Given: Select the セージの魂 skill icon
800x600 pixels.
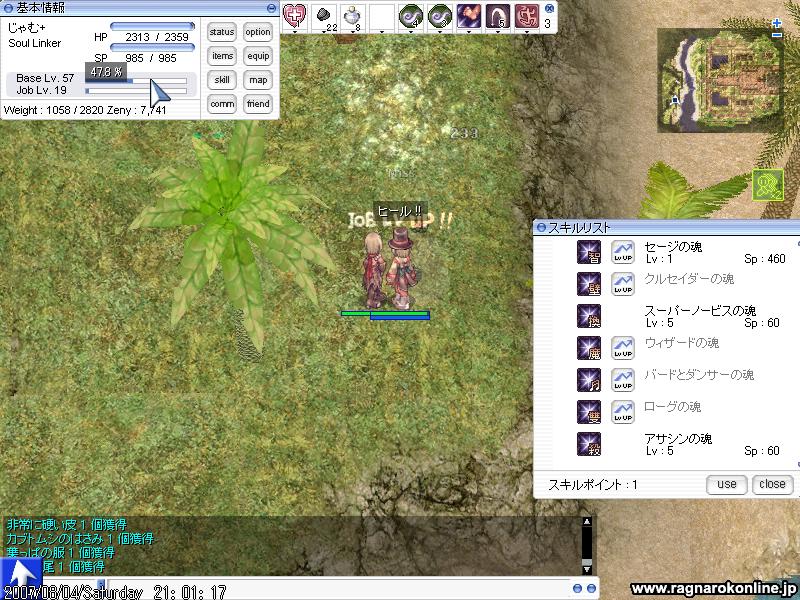Looking at the screenshot, I should [589, 252].
